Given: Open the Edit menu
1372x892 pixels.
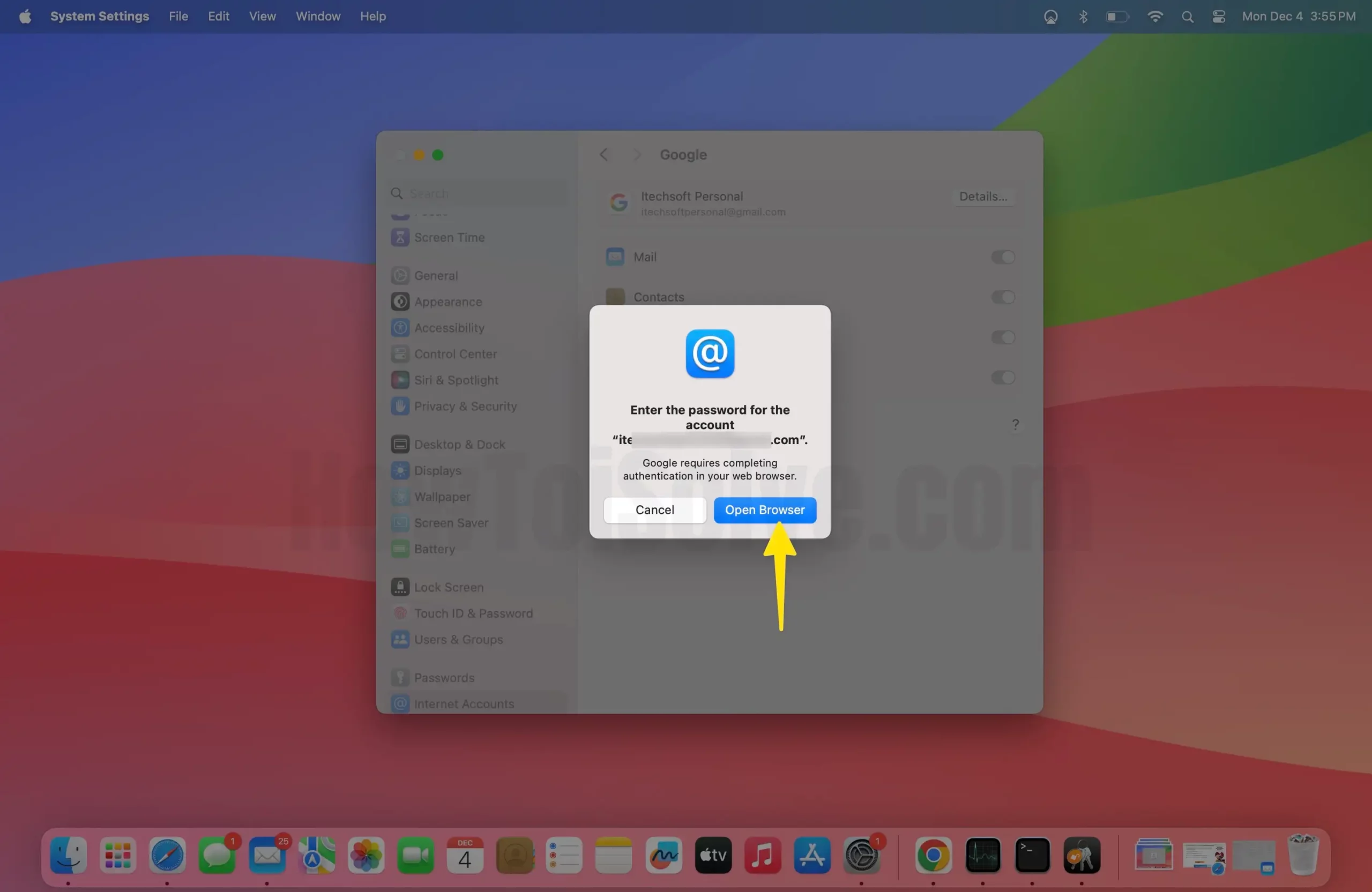Looking at the screenshot, I should tap(219, 16).
